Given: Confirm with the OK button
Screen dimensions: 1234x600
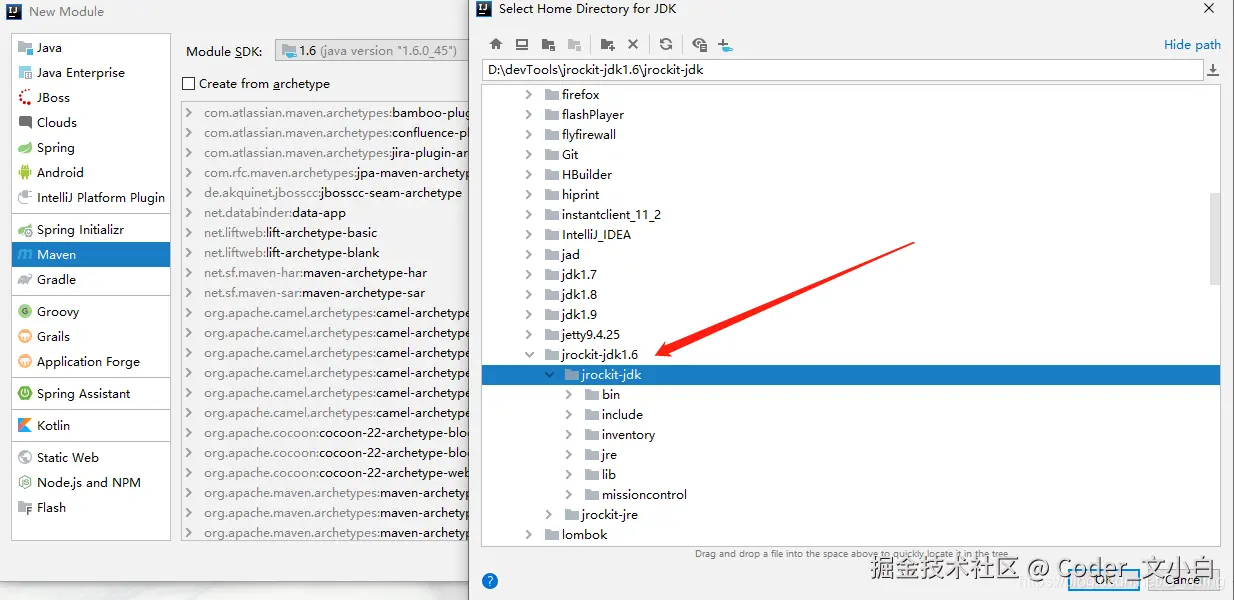Looking at the screenshot, I should tap(1103, 579).
